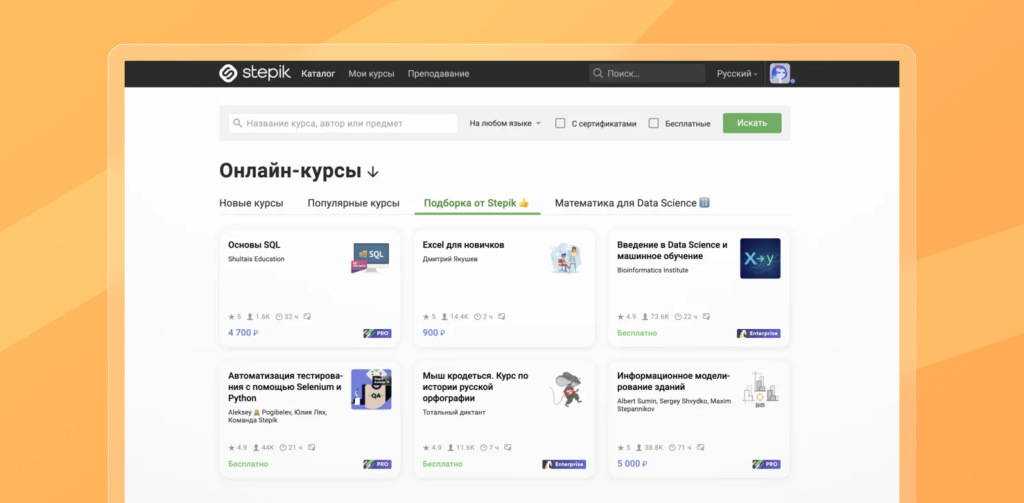Click the learners icon on Информационное моделирование card
This screenshot has height=503, width=1024.
pos(639,448)
